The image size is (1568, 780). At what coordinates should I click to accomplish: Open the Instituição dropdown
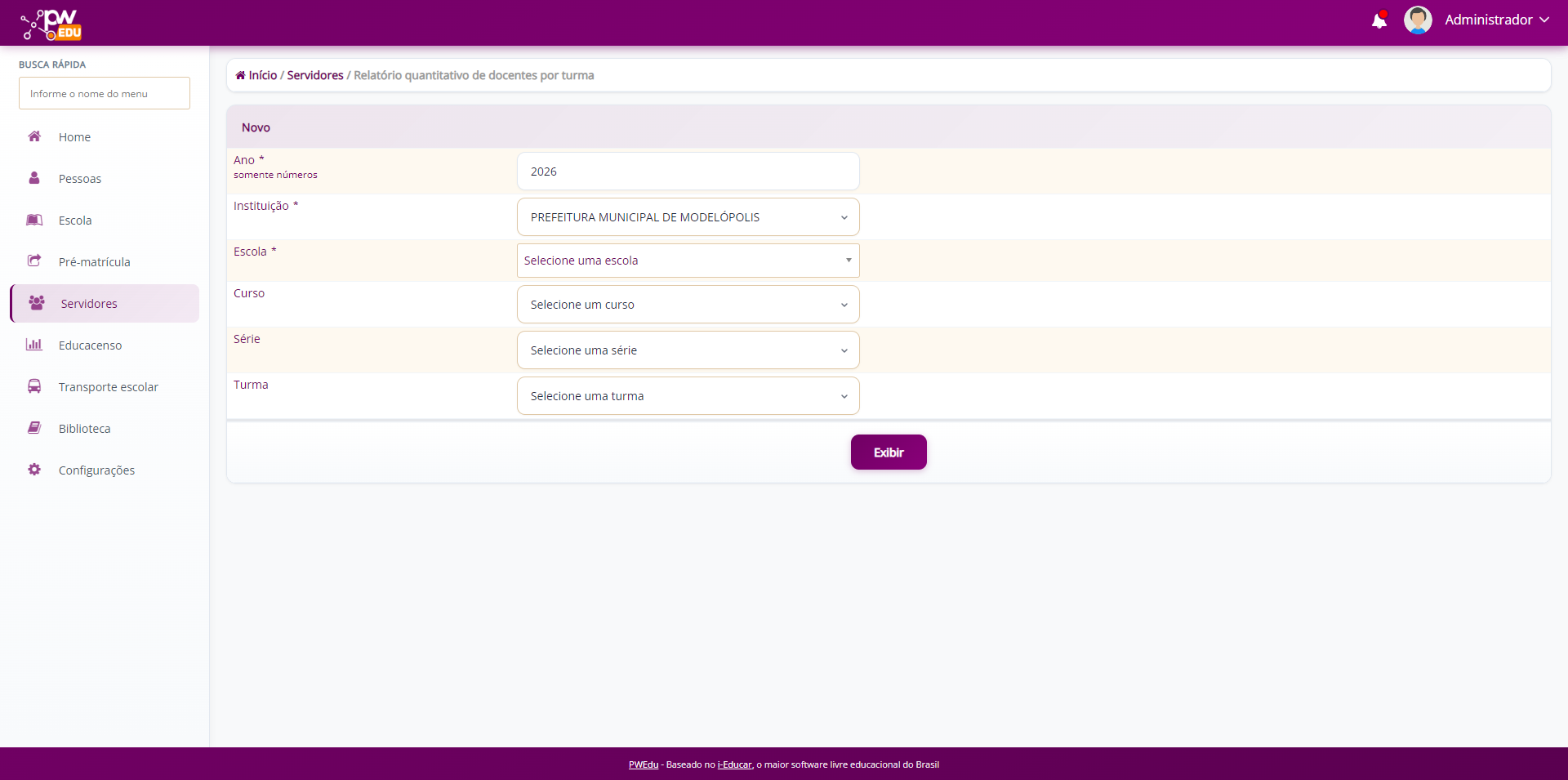tap(688, 217)
